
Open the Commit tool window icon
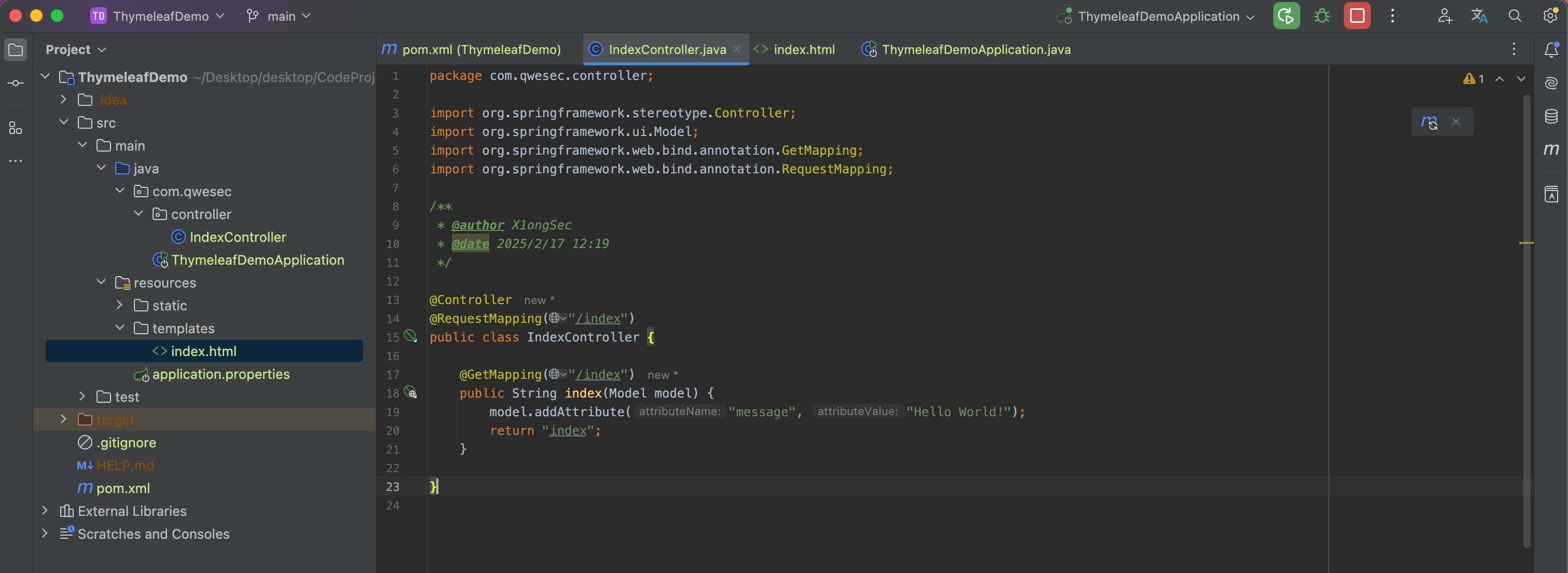pos(16,83)
